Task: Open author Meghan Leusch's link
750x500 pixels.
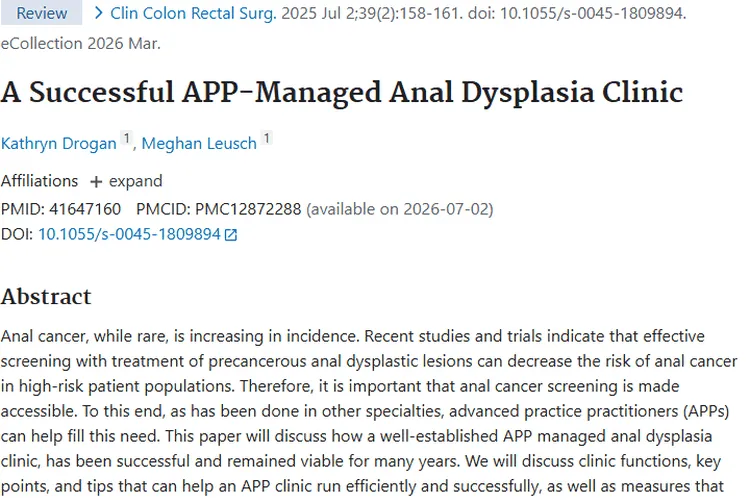Action: 200,143
